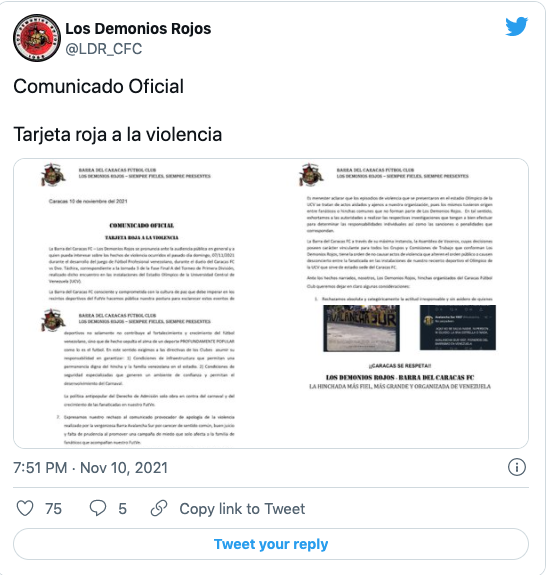Click the Avalancha Sur banner photo in document
The width and height of the screenshot is (552, 575).
coord(361,328)
